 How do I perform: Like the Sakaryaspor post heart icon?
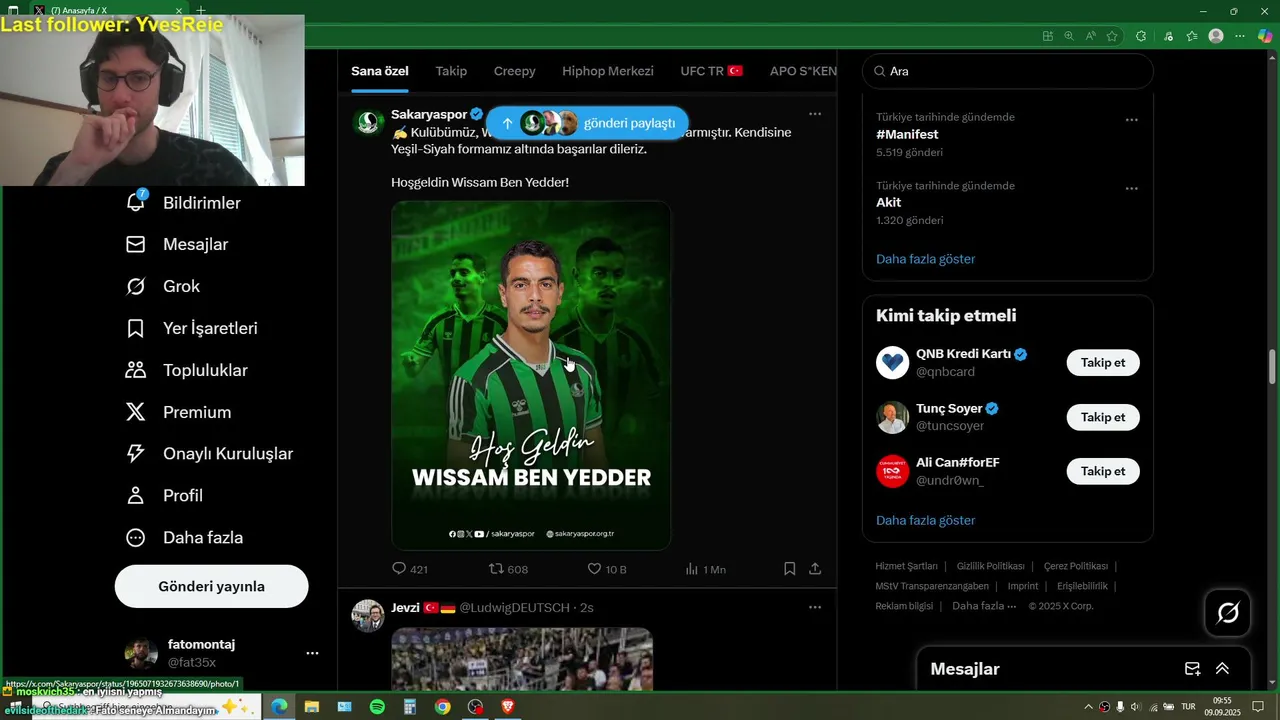click(x=594, y=568)
